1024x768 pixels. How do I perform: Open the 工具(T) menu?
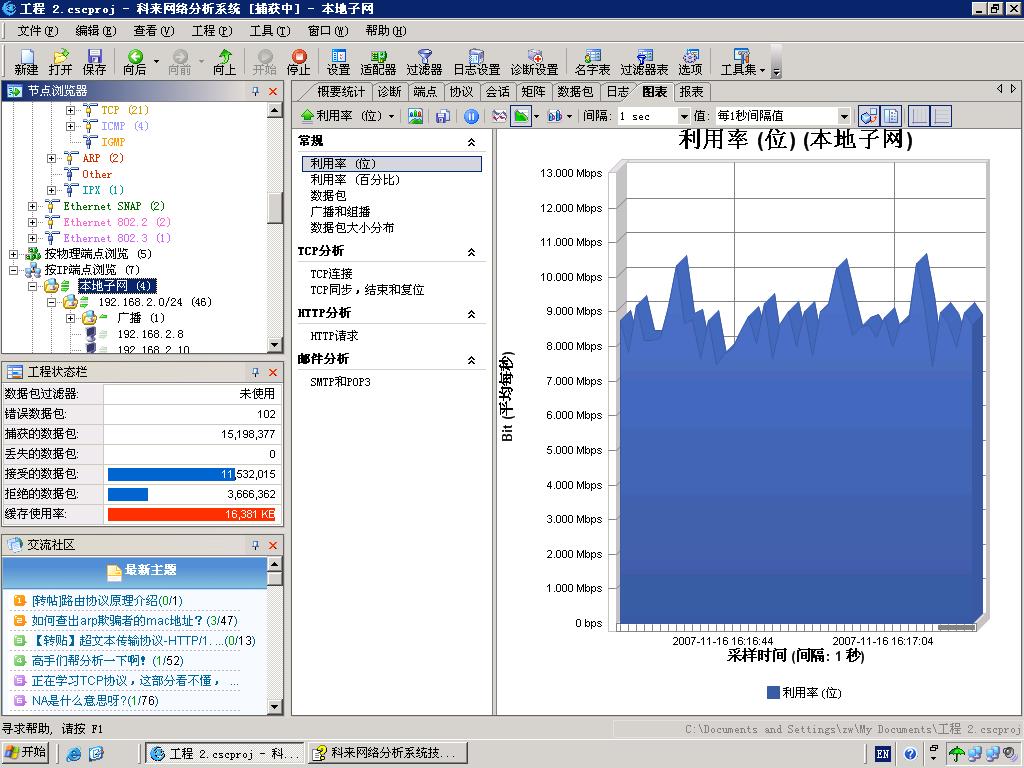click(269, 31)
